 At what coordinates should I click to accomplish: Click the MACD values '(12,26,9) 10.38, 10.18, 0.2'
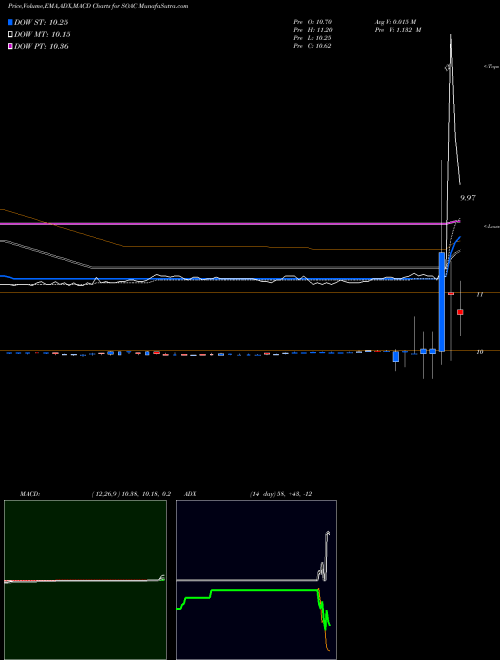point(131,494)
